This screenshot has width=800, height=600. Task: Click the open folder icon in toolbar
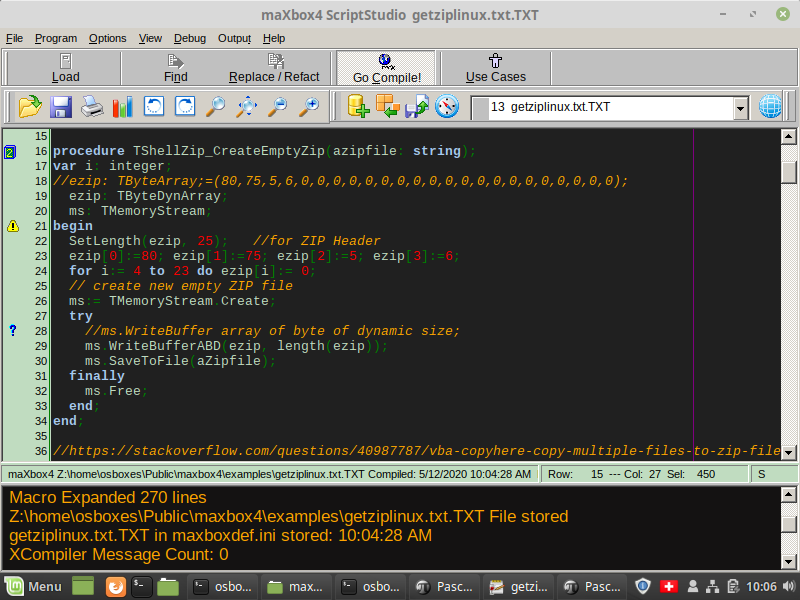(29, 106)
